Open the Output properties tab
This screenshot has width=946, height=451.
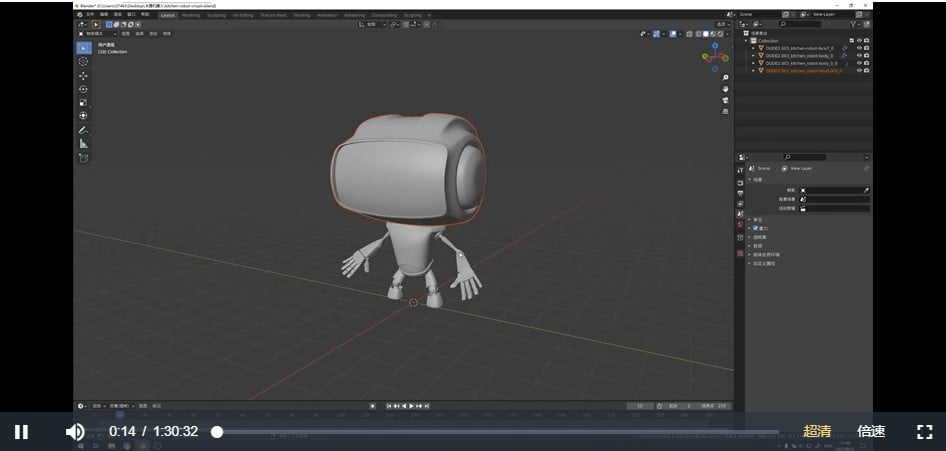point(740,193)
